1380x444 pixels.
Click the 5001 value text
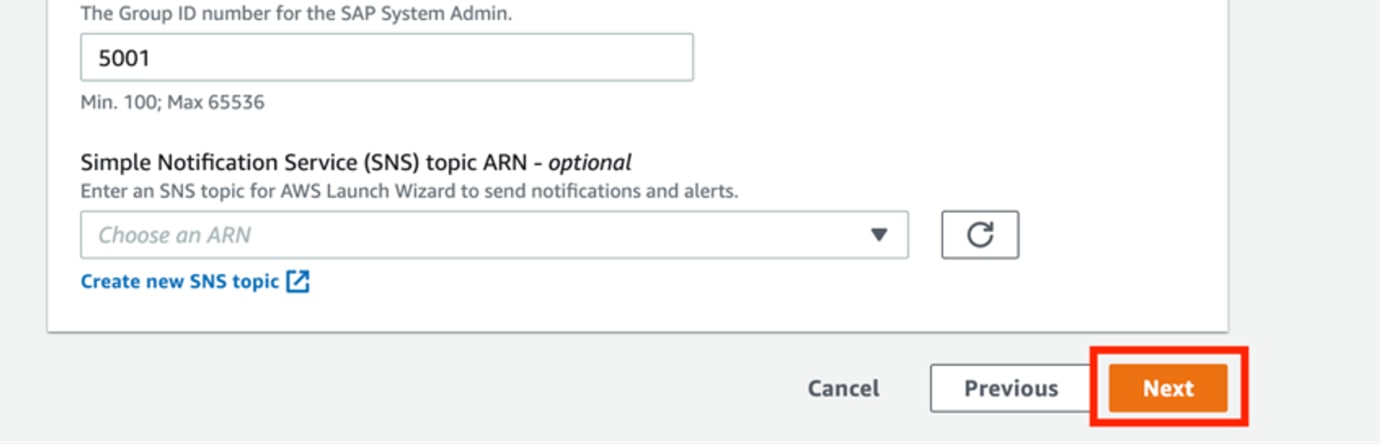coord(124,58)
